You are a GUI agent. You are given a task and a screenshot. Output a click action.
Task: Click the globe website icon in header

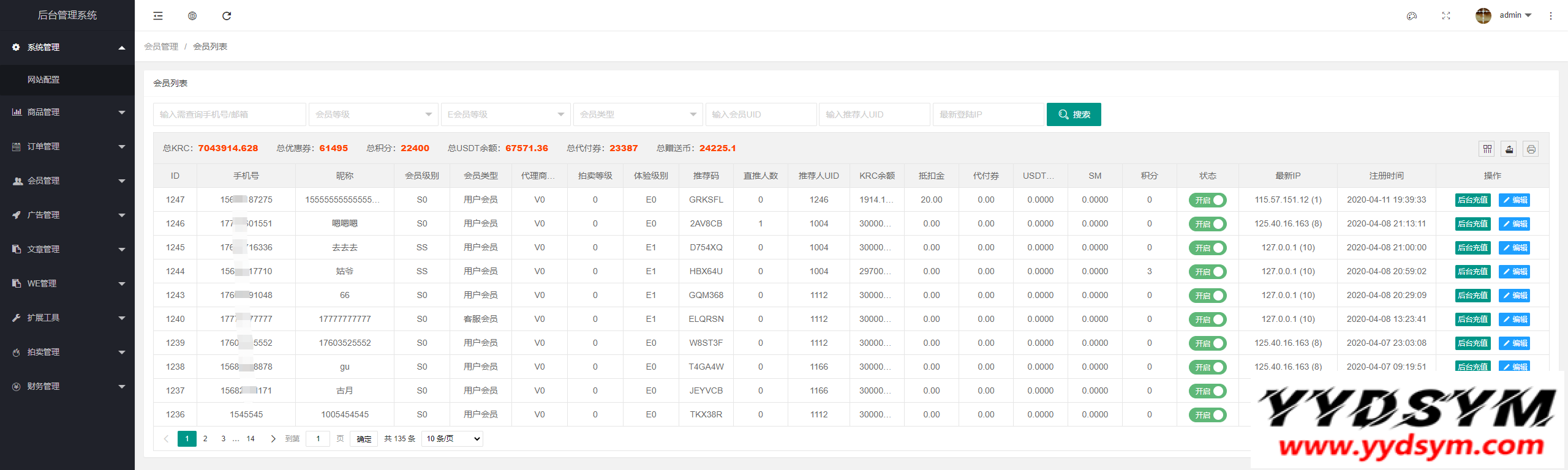point(192,16)
